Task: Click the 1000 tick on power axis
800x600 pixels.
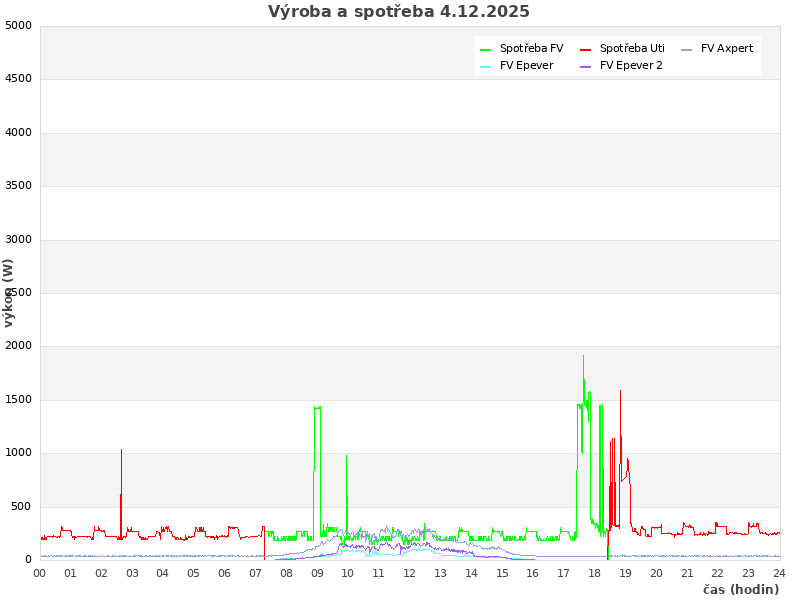Action: 18,453
